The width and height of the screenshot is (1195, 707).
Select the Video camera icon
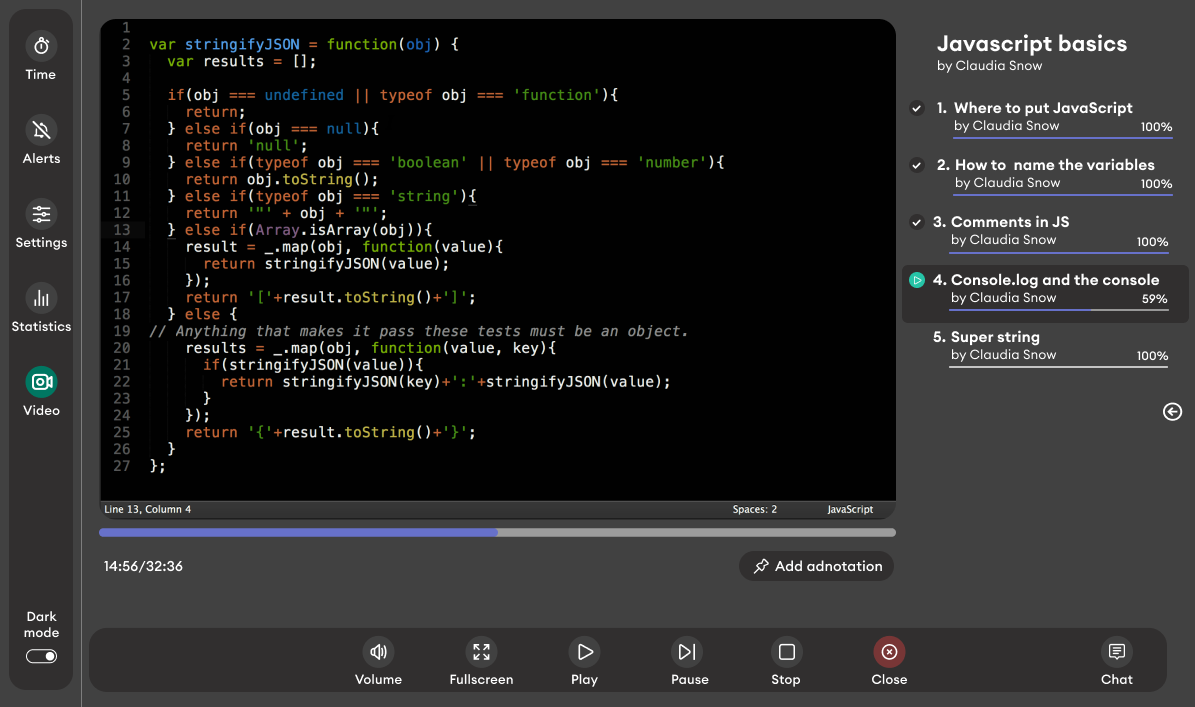(41, 382)
